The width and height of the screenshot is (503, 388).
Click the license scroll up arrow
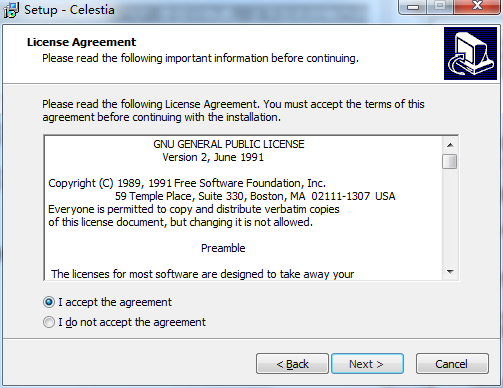coord(450,145)
